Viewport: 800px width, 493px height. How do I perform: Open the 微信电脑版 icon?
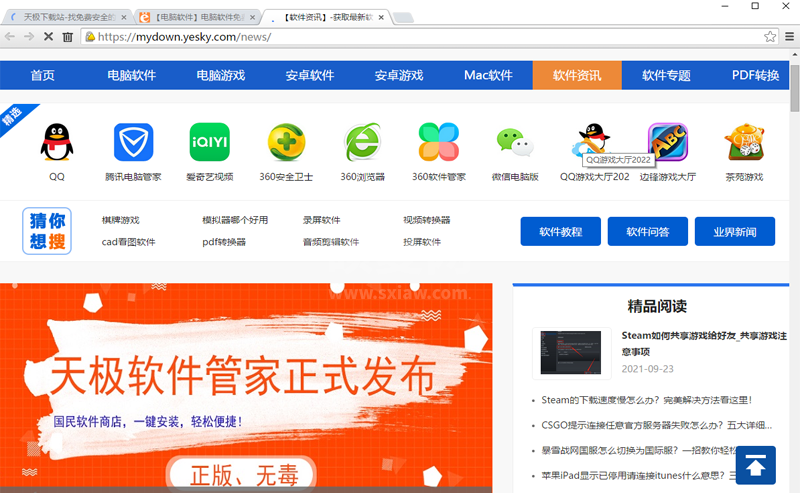point(515,142)
